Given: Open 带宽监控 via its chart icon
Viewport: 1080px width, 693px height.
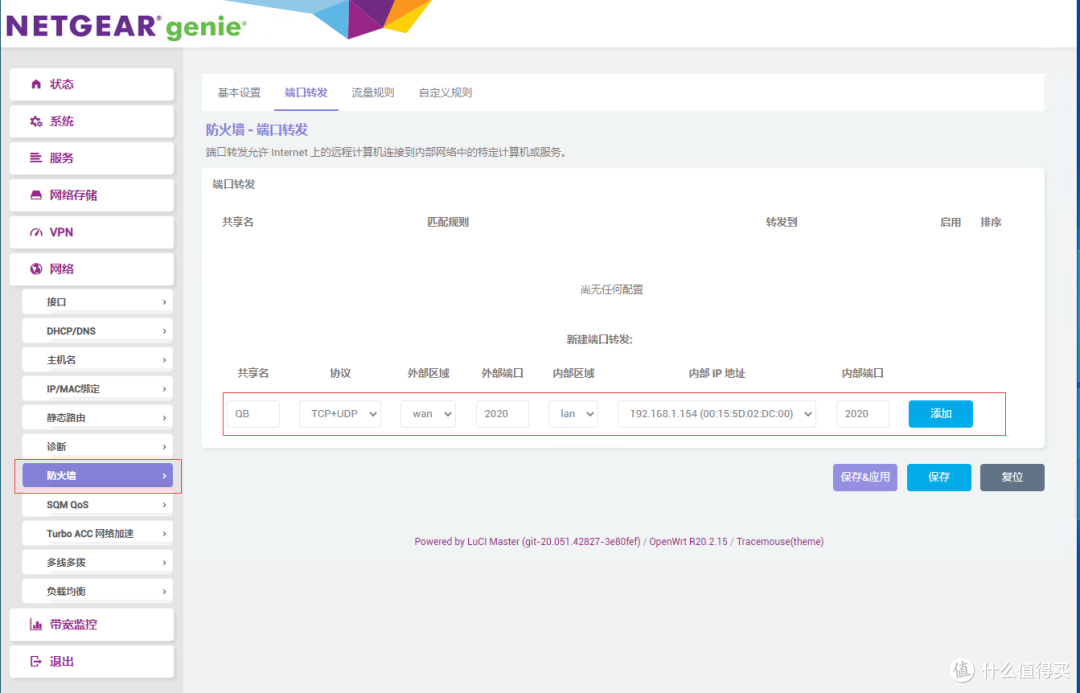Looking at the screenshot, I should pyautogui.click(x=36, y=624).
